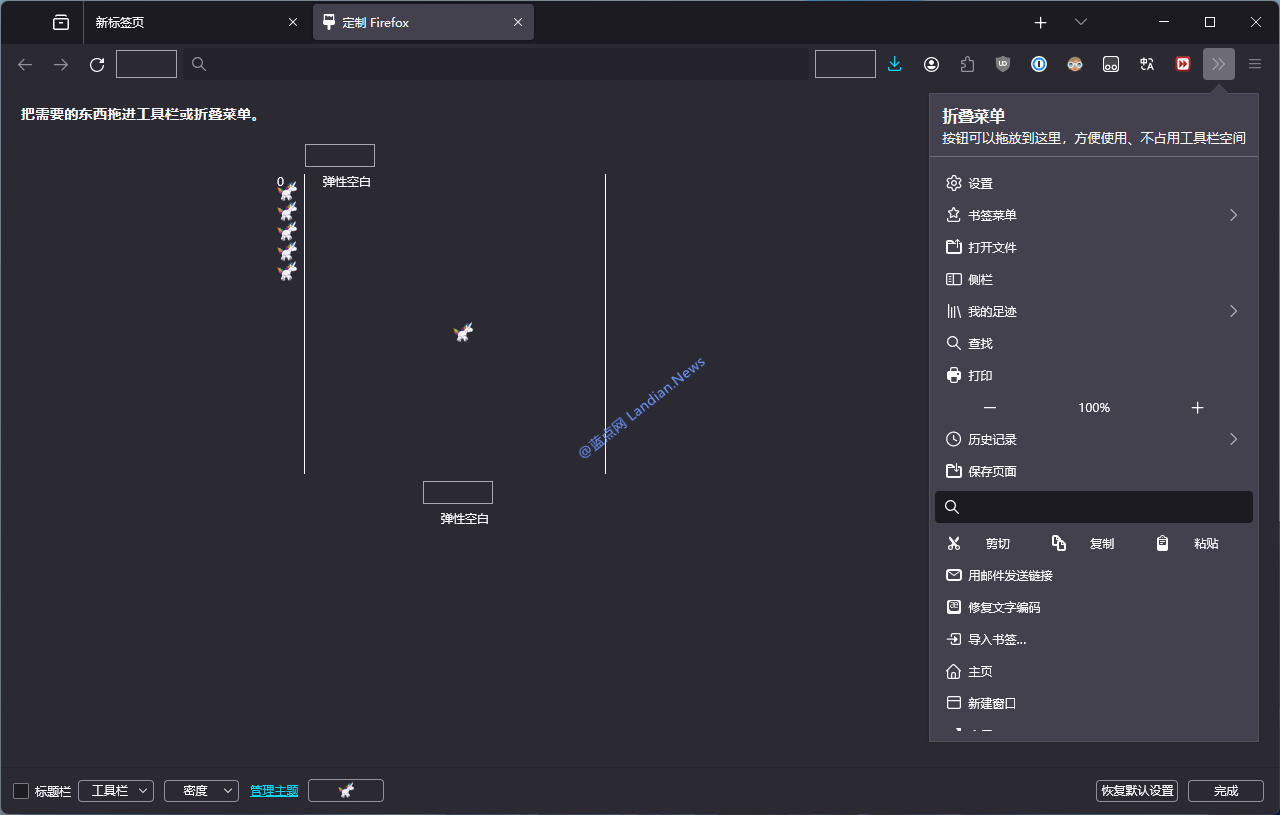The height and width of the screenshot is (815, 1280).
Task: Open the hamburger application menu
Action: click(1255, 65)
